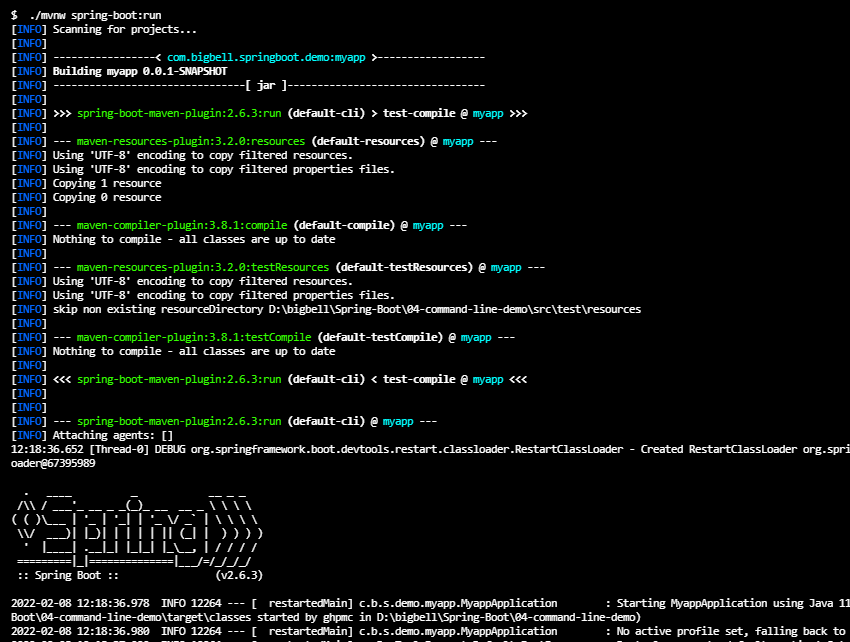Click ':: Spring Boot ::' banner label
This screenshot has height=642, width=850.
68,575
